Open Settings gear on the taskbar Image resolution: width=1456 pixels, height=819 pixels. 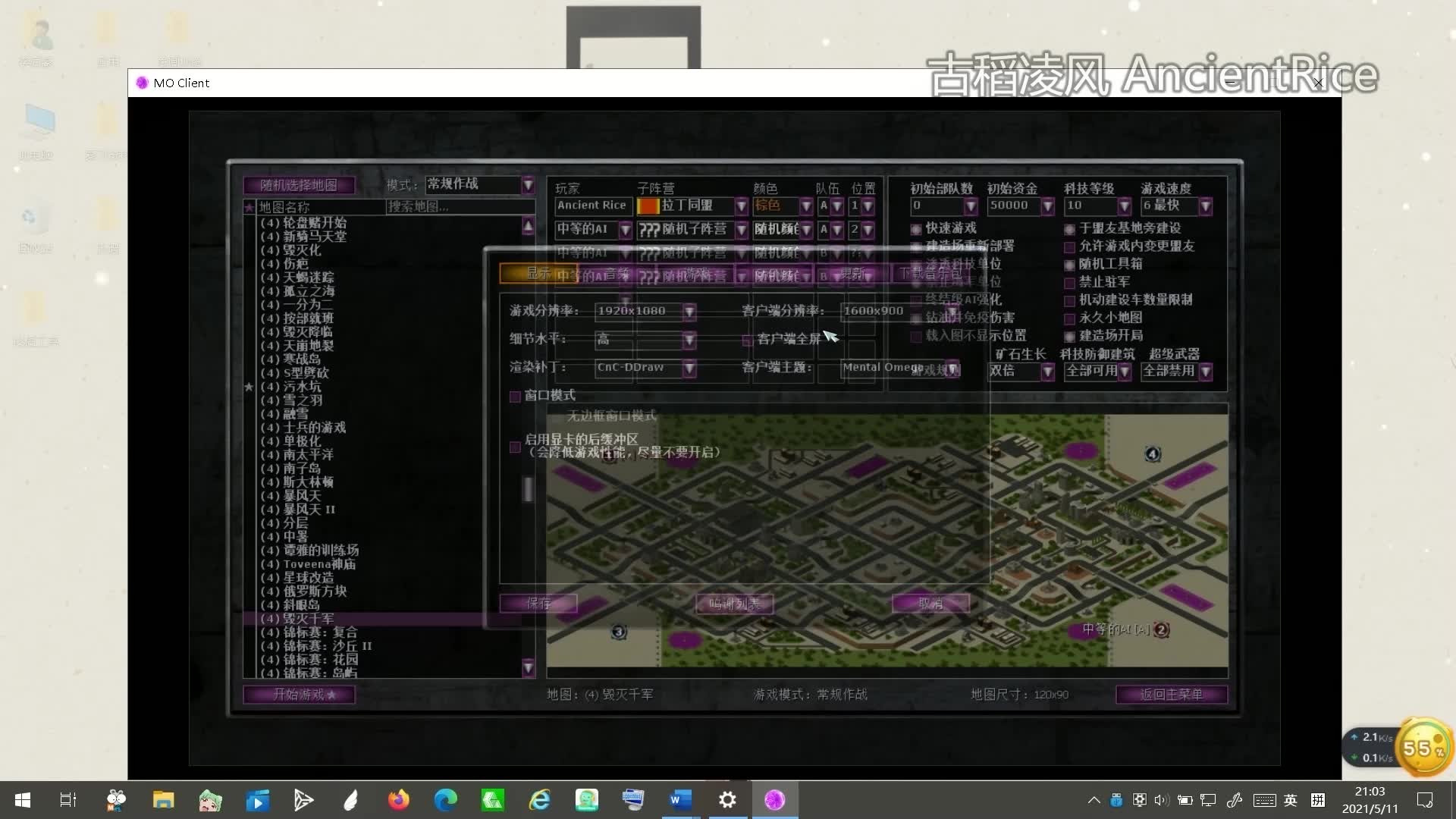click(727, 800)
